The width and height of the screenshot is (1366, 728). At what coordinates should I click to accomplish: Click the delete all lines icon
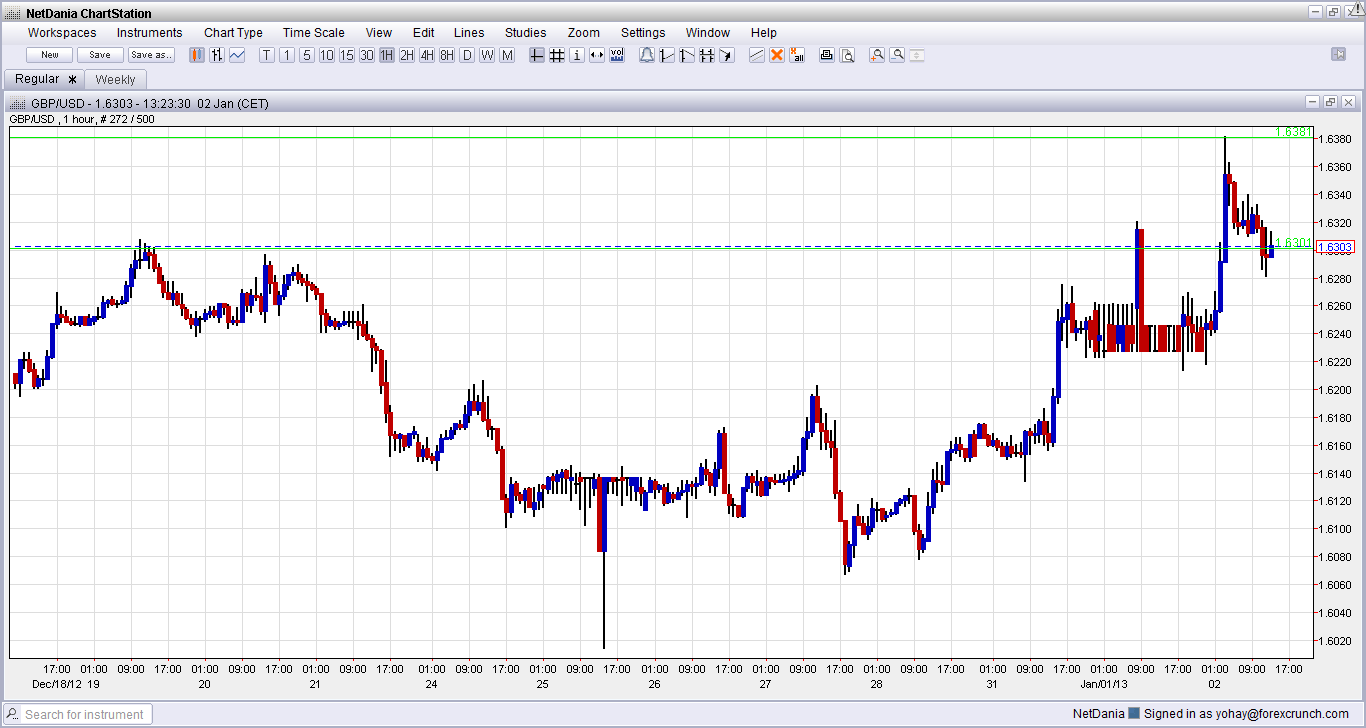coord(797,55)
